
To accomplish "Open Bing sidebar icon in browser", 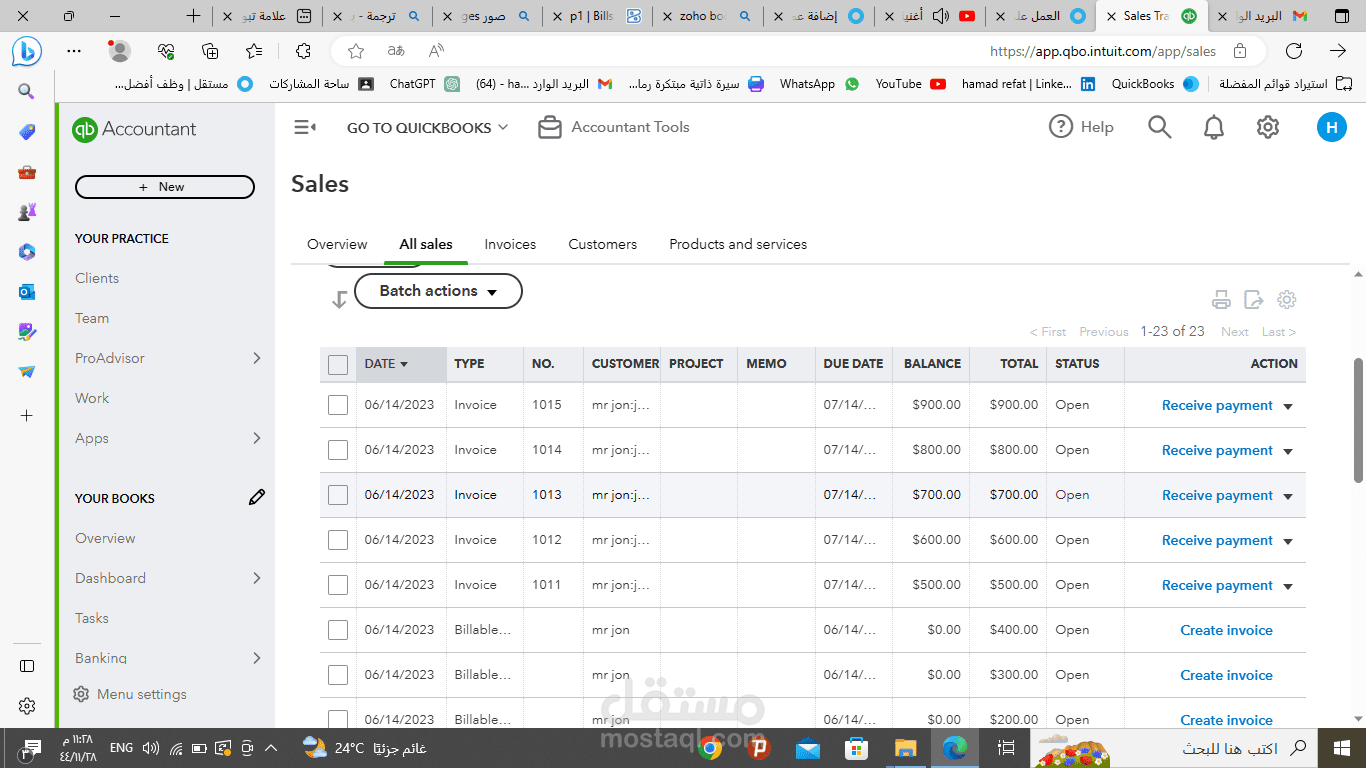I will pos(27,50).
